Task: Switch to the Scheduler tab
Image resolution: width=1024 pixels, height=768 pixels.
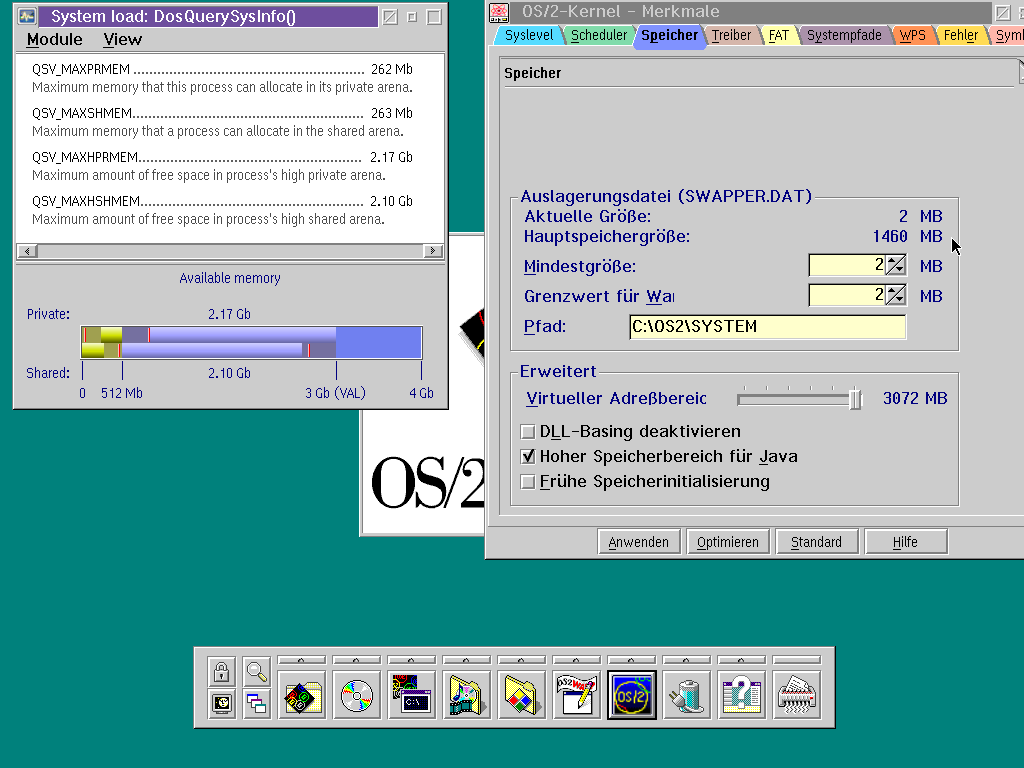Action: coord(599,35)
